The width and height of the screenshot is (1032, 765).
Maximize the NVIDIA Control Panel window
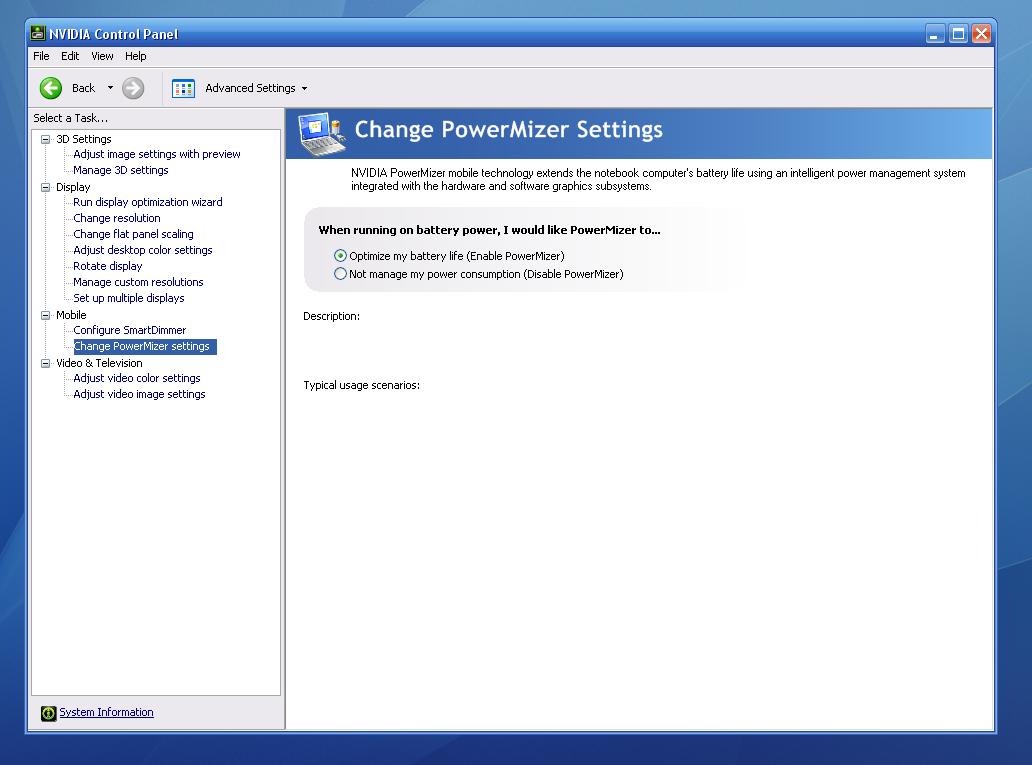pyautogui.click(x=958, y=34)
